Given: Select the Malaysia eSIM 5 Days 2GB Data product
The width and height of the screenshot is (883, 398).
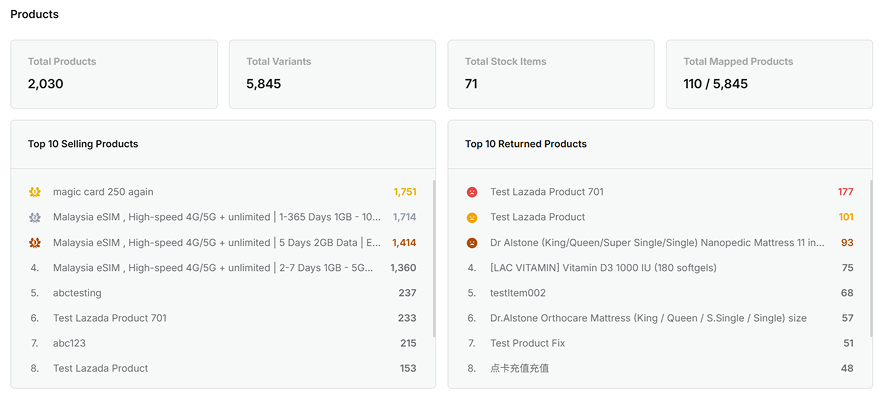Looking at the screenshot, I should point(217,243).
